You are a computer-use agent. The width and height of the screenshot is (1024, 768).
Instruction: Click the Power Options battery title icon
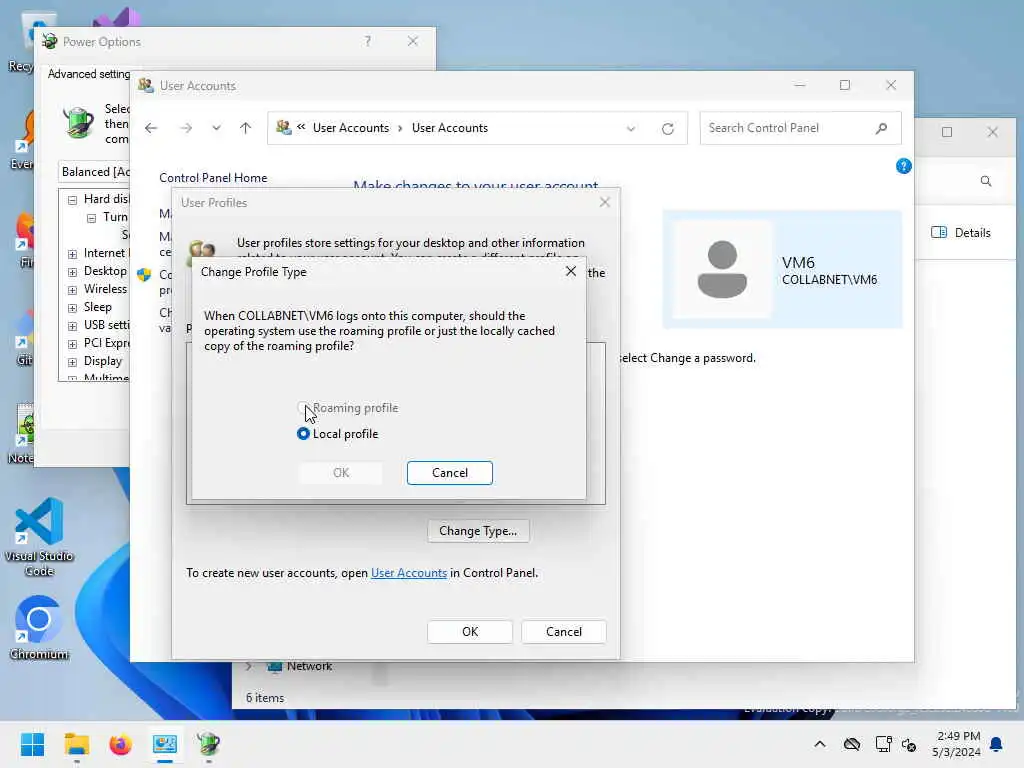click(50, 42)
